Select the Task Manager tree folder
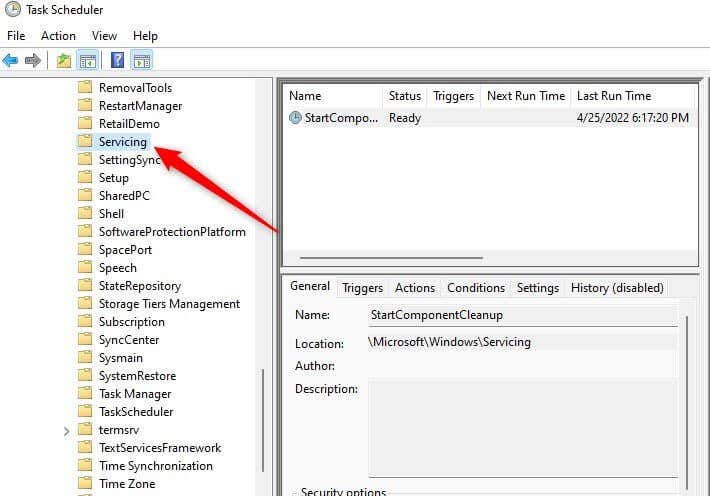The image size is (710, 496). pos(135,394)
